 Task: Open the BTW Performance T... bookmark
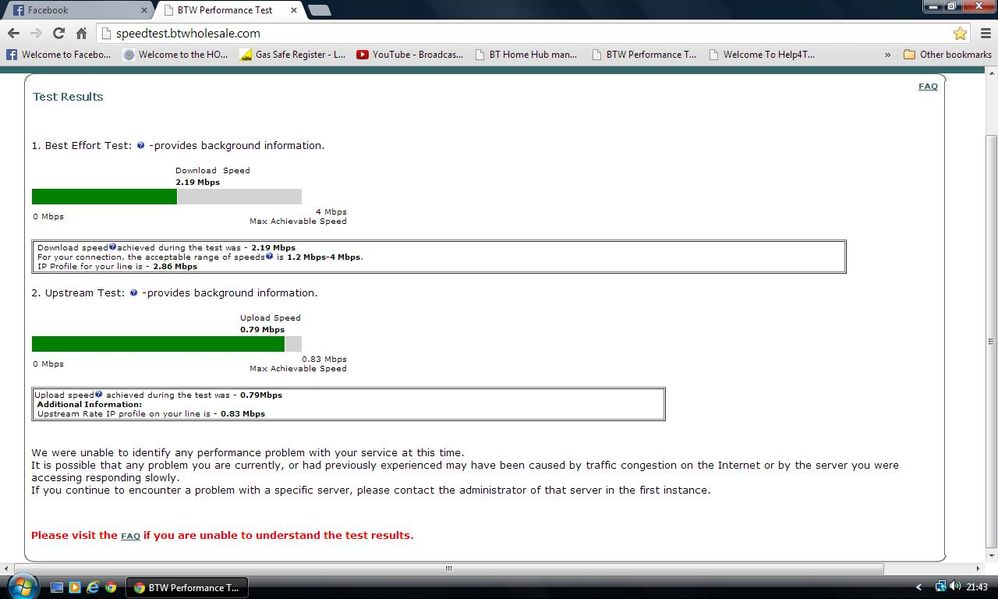644,55
